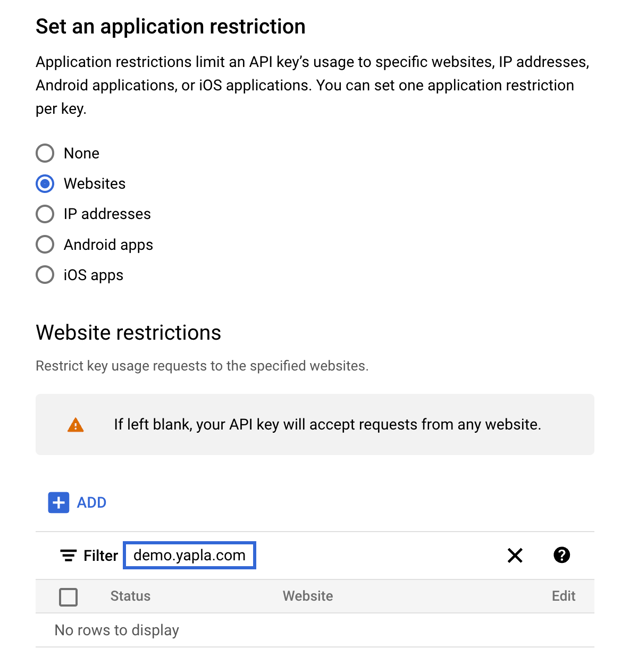Click the demo.yapla.com filter input field
This screenshot has width=621, height=656.
pos(190,555)
